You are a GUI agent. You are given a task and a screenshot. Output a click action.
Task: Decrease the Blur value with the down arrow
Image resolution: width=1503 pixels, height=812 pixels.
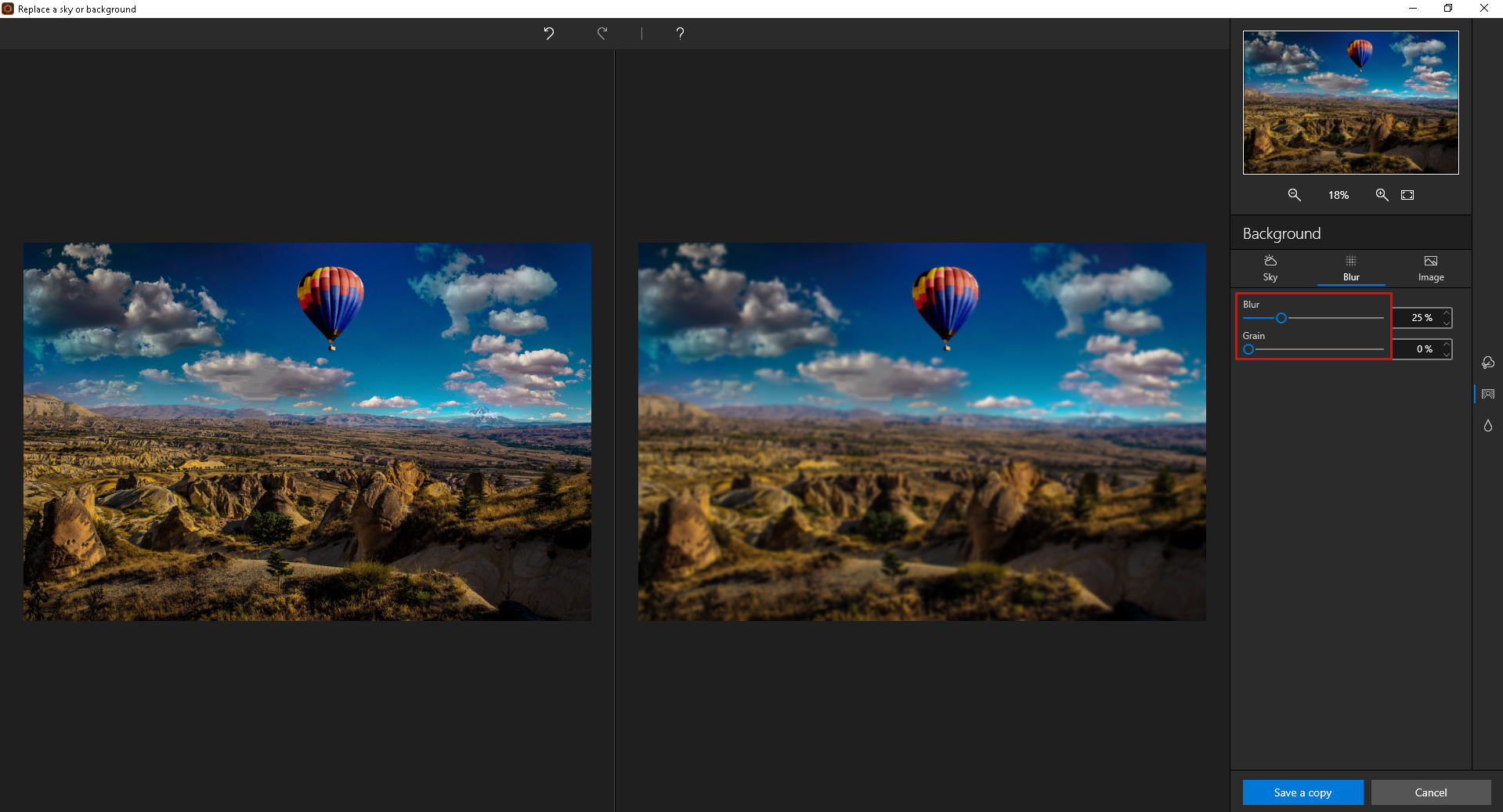(x=1447, y=323)
